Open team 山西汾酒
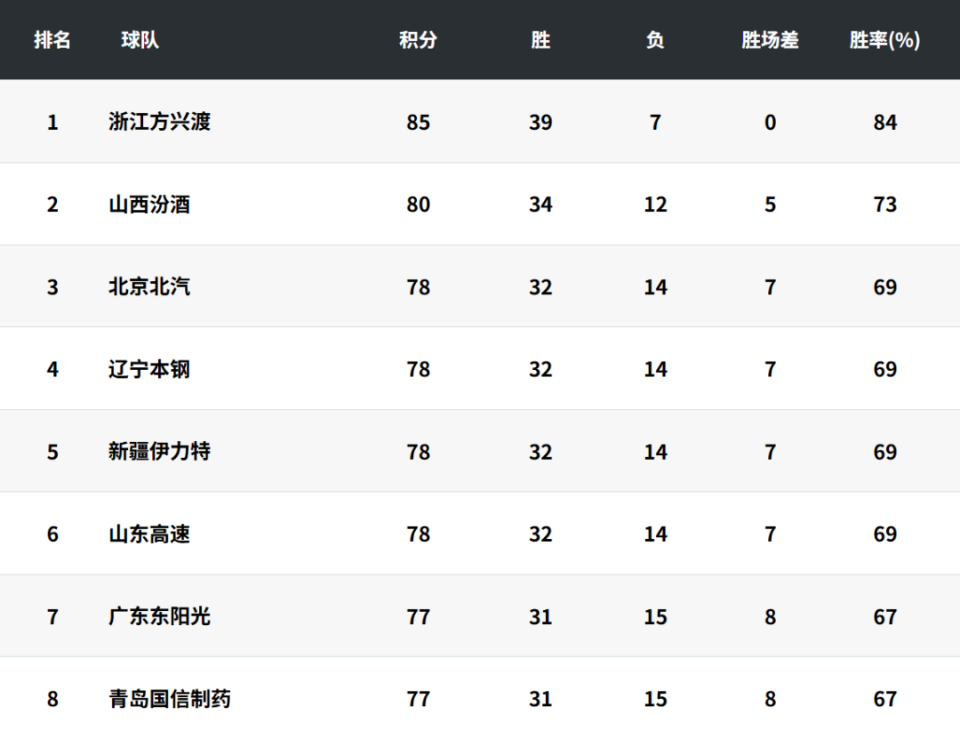This screenshot has width=960, height=739. point(149,204)
